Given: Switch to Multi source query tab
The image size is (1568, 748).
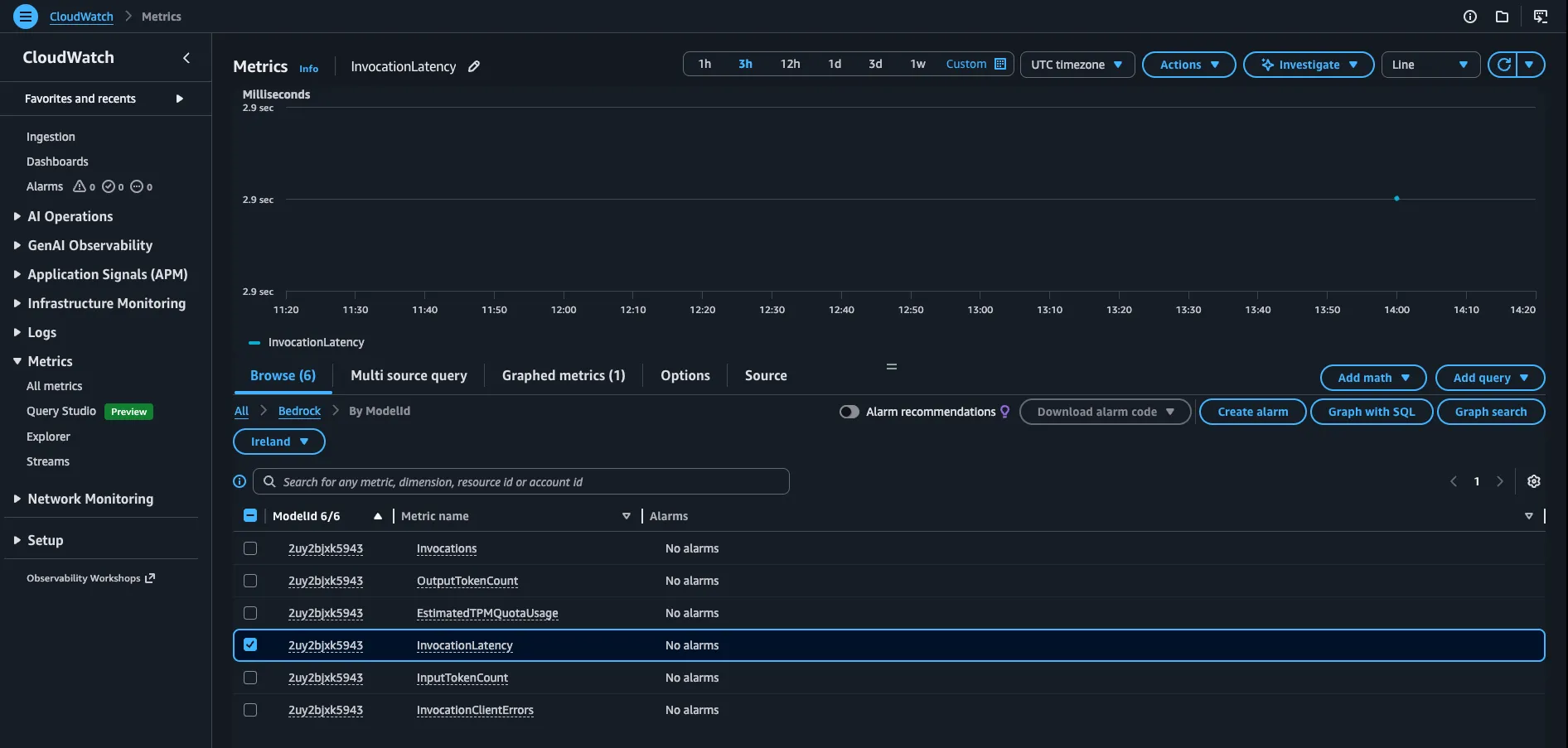Looking at the screenshot, I should click(x=409, y=375).
